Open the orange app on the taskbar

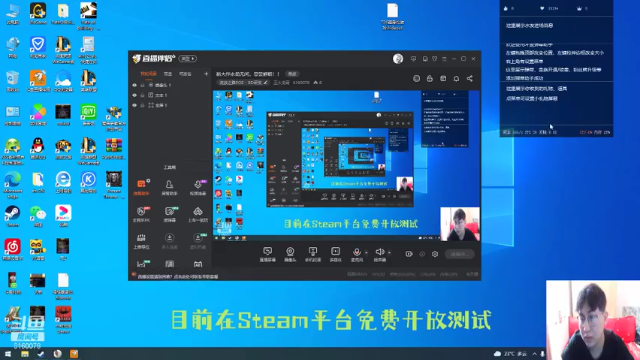coord(74,354)
